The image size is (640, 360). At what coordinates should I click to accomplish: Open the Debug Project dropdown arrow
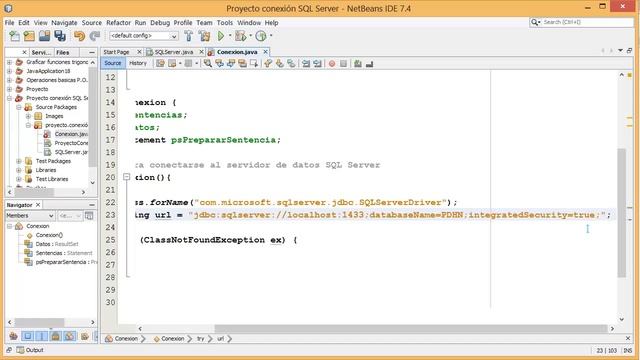pyautogui.click(x=250, y=36)
